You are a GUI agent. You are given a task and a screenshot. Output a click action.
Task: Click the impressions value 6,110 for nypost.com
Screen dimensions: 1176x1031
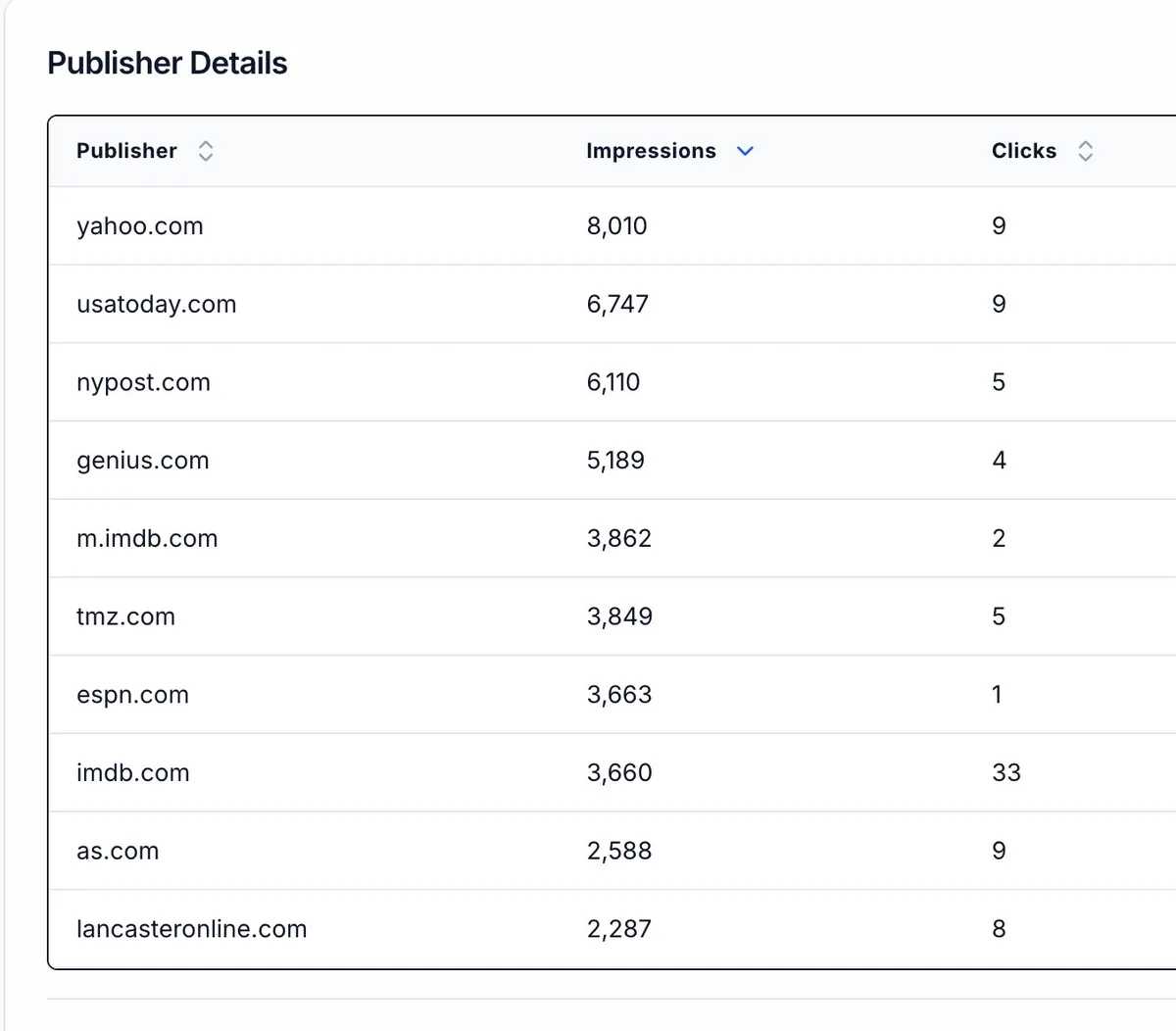pos(612,382)
